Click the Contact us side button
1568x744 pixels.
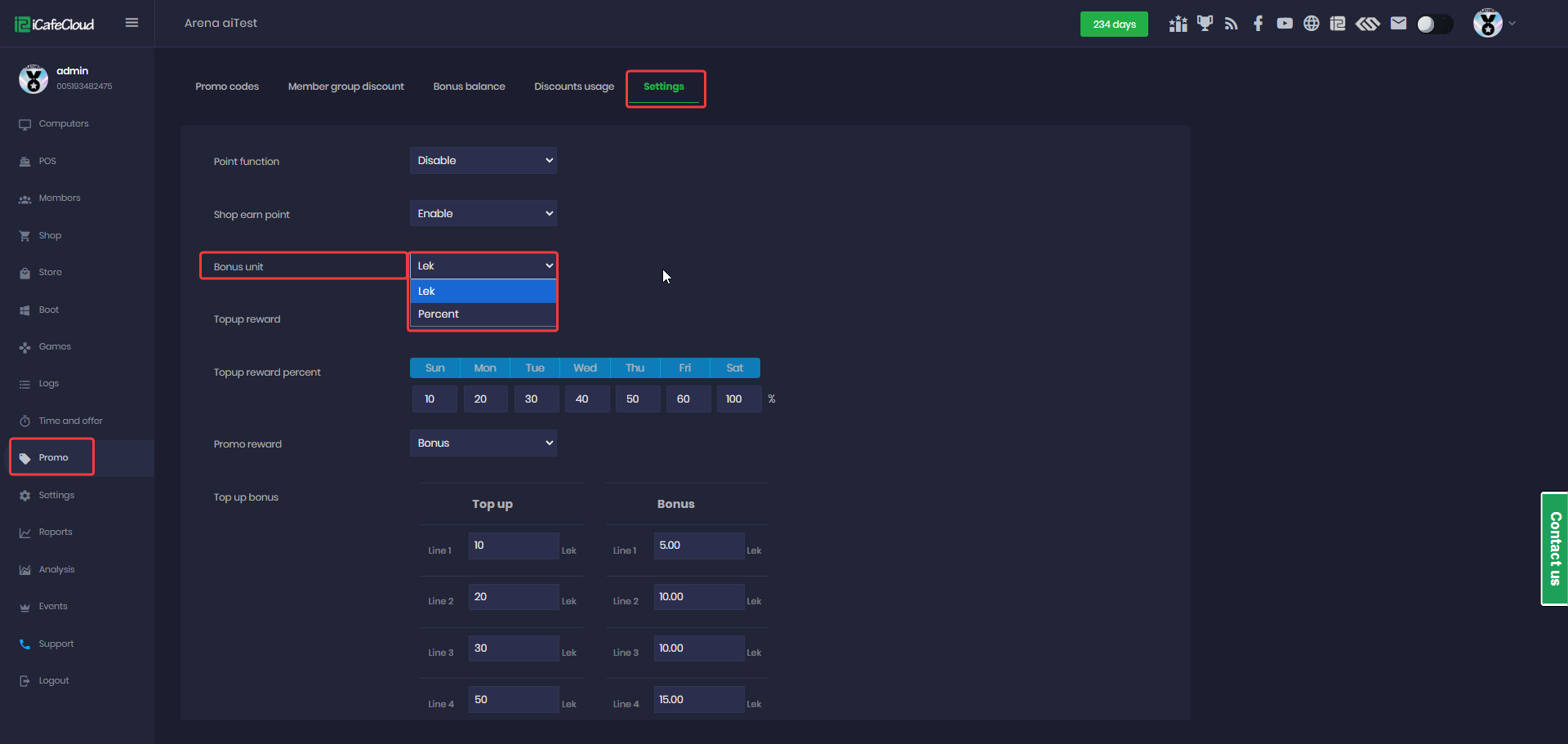1554,549
